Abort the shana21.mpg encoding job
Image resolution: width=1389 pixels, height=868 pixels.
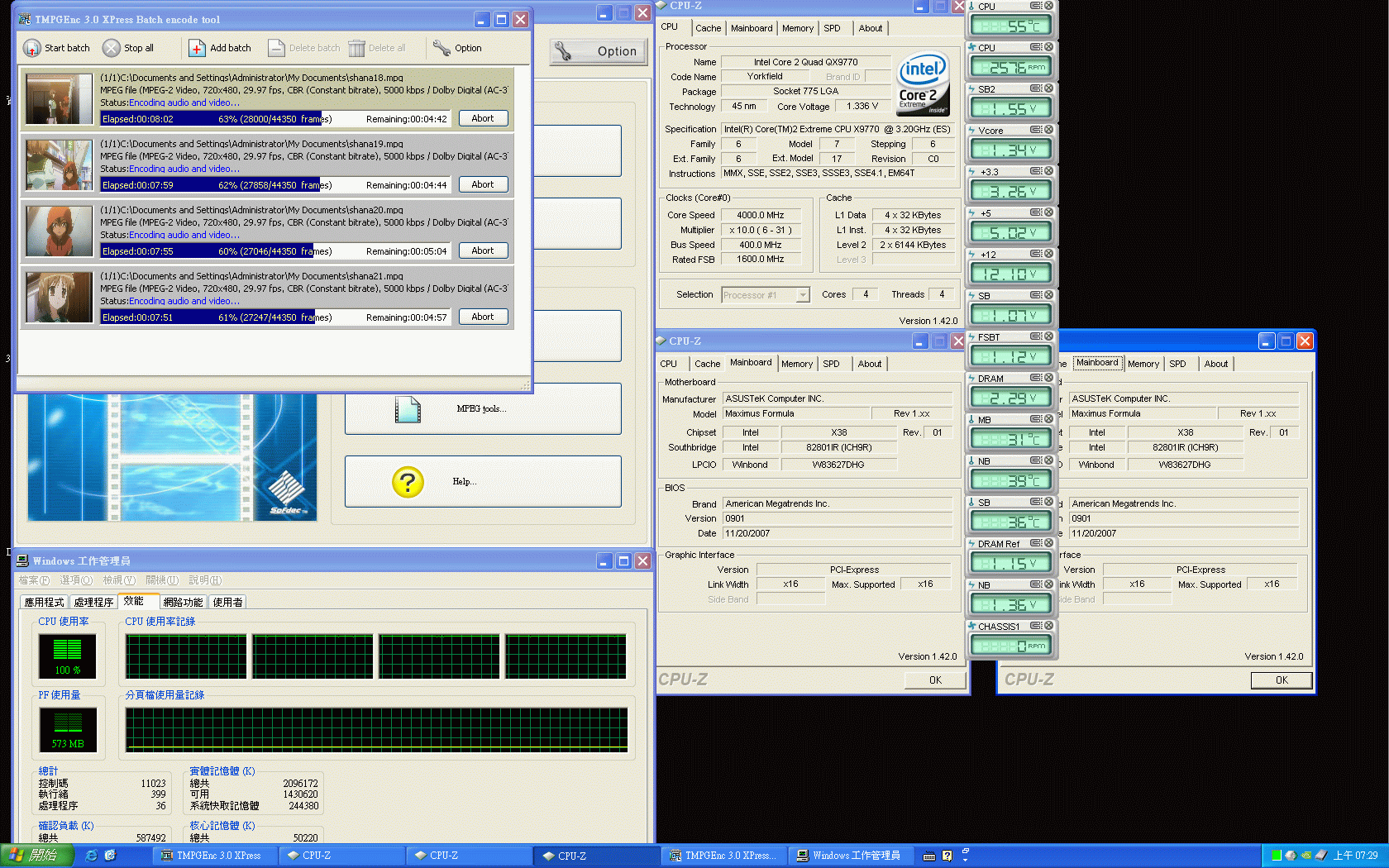483,317
